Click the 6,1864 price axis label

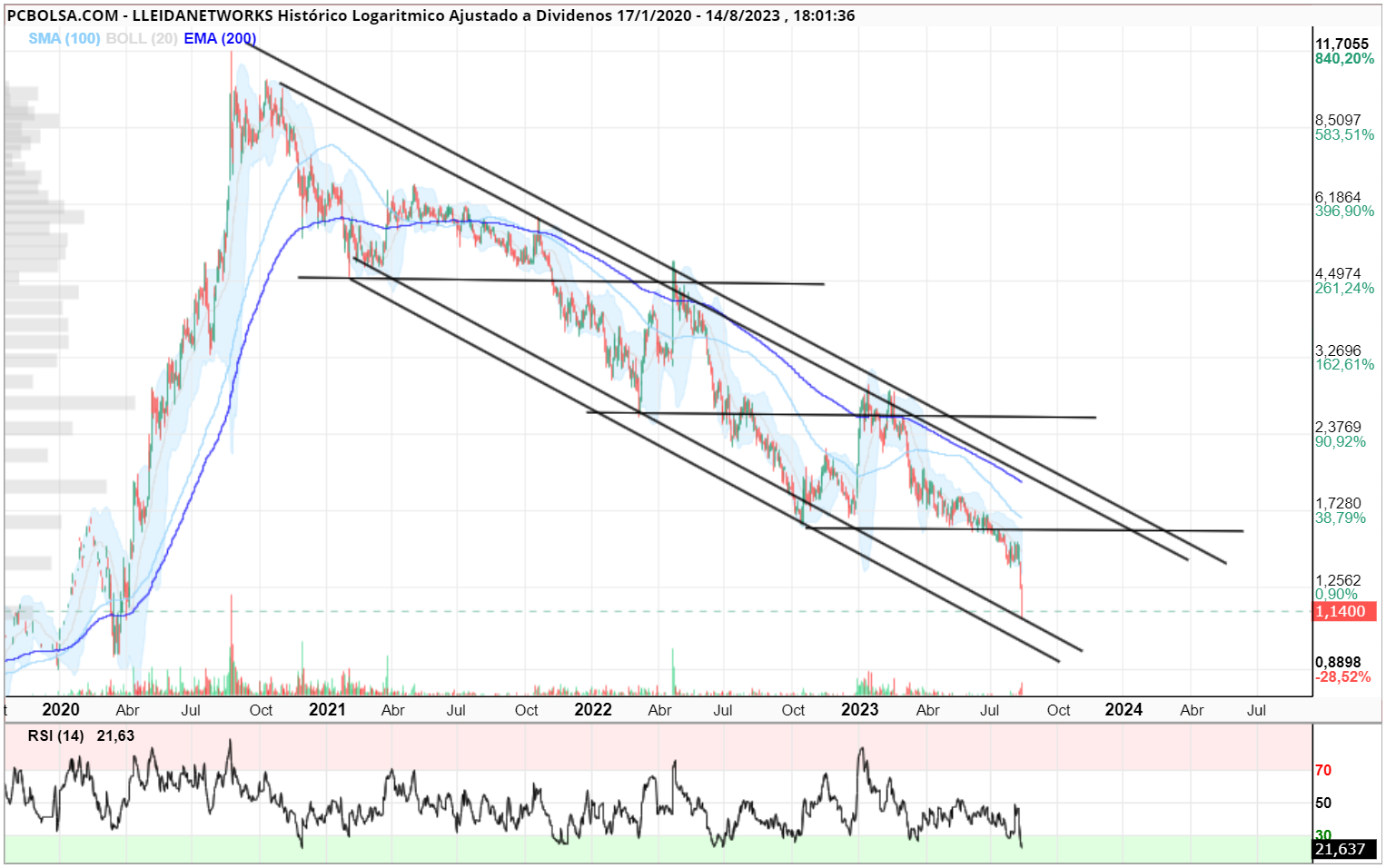tap(1338, 197)
